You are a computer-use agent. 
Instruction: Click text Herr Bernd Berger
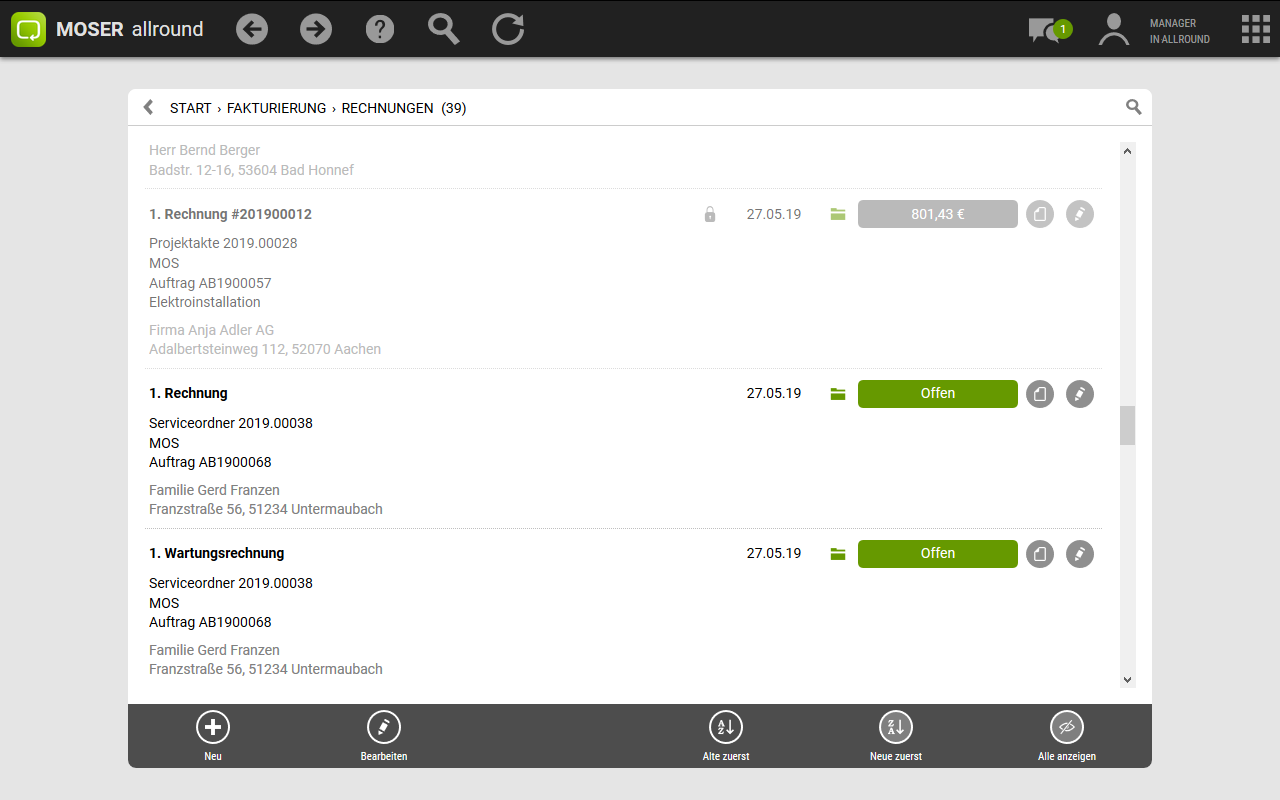coord(205,150)
